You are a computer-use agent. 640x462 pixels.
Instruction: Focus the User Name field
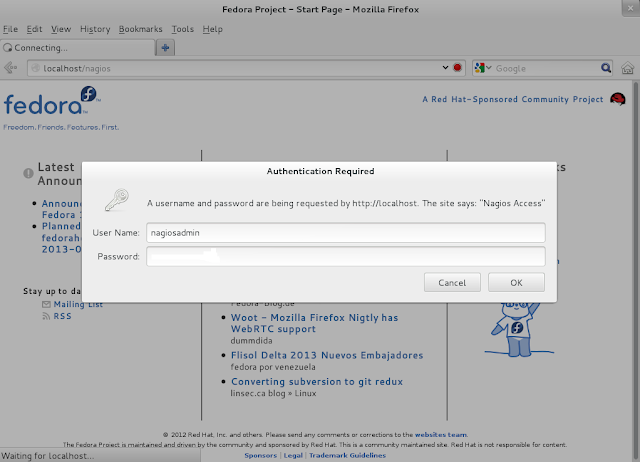(346, 233)
